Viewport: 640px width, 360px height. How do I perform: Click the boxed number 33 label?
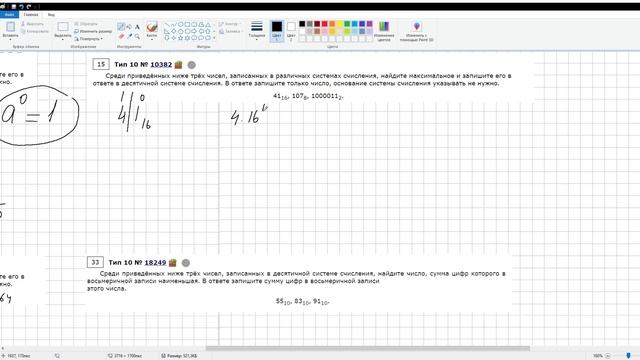[x=95, y=262]
